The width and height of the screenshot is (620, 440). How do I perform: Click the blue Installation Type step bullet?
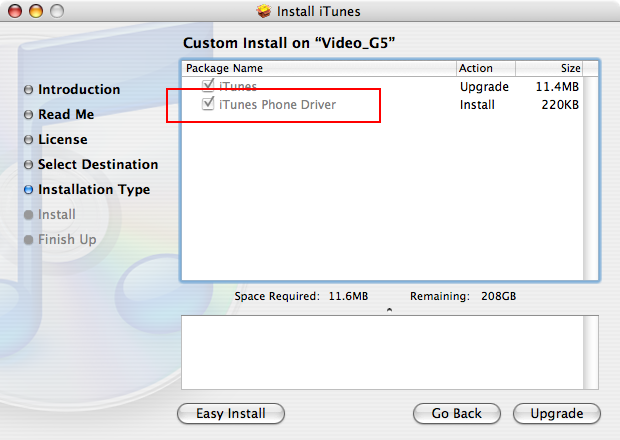[28, 190]
